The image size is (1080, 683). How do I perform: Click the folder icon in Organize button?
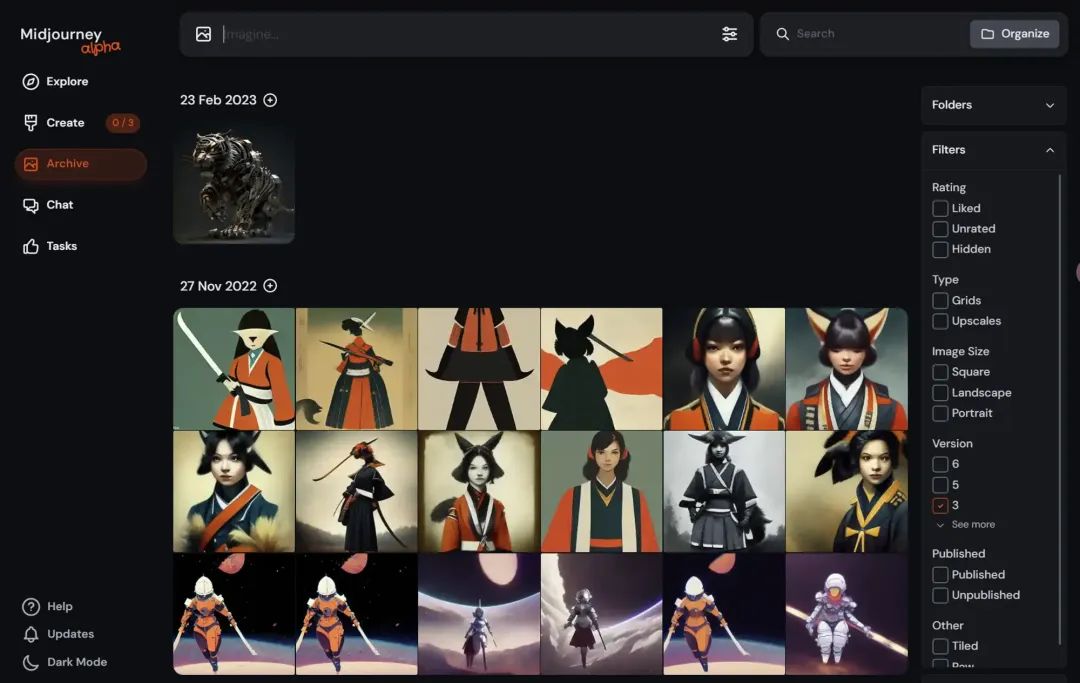[987, 34]
